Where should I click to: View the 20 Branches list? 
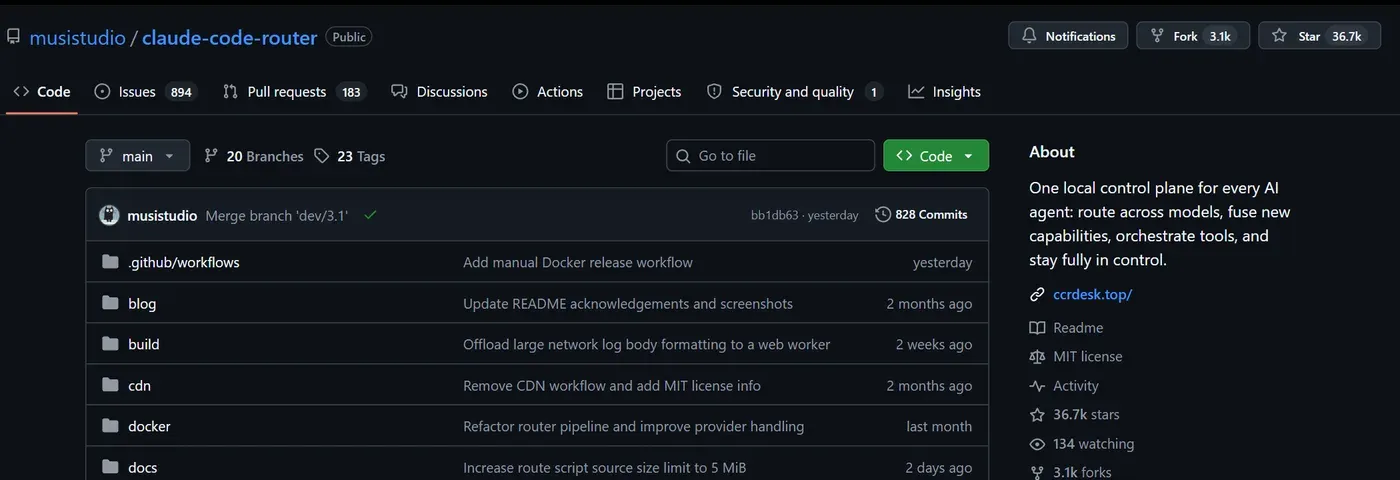[254, 156]
